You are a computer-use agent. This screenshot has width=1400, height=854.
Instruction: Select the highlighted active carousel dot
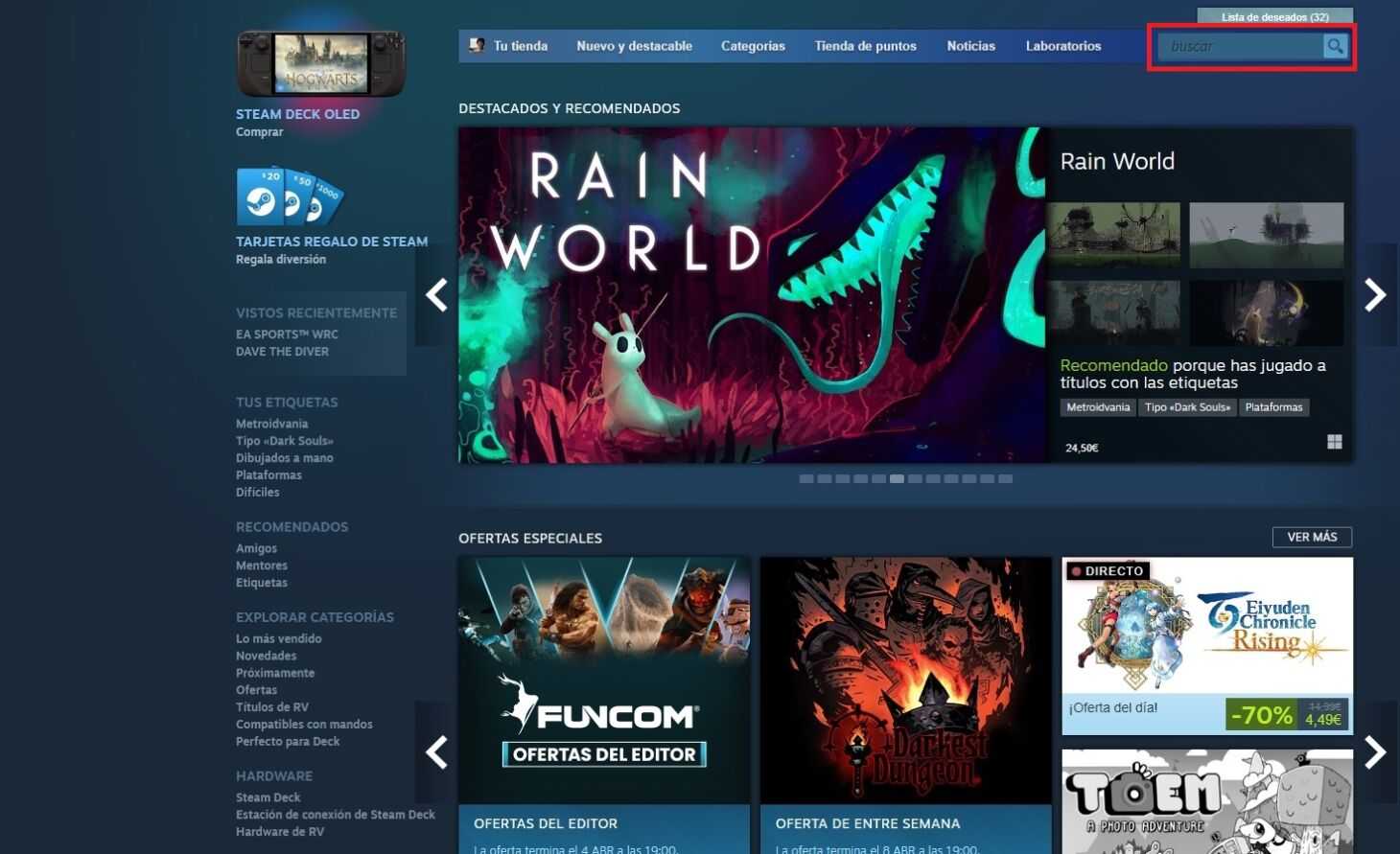[x=897, y=478]
